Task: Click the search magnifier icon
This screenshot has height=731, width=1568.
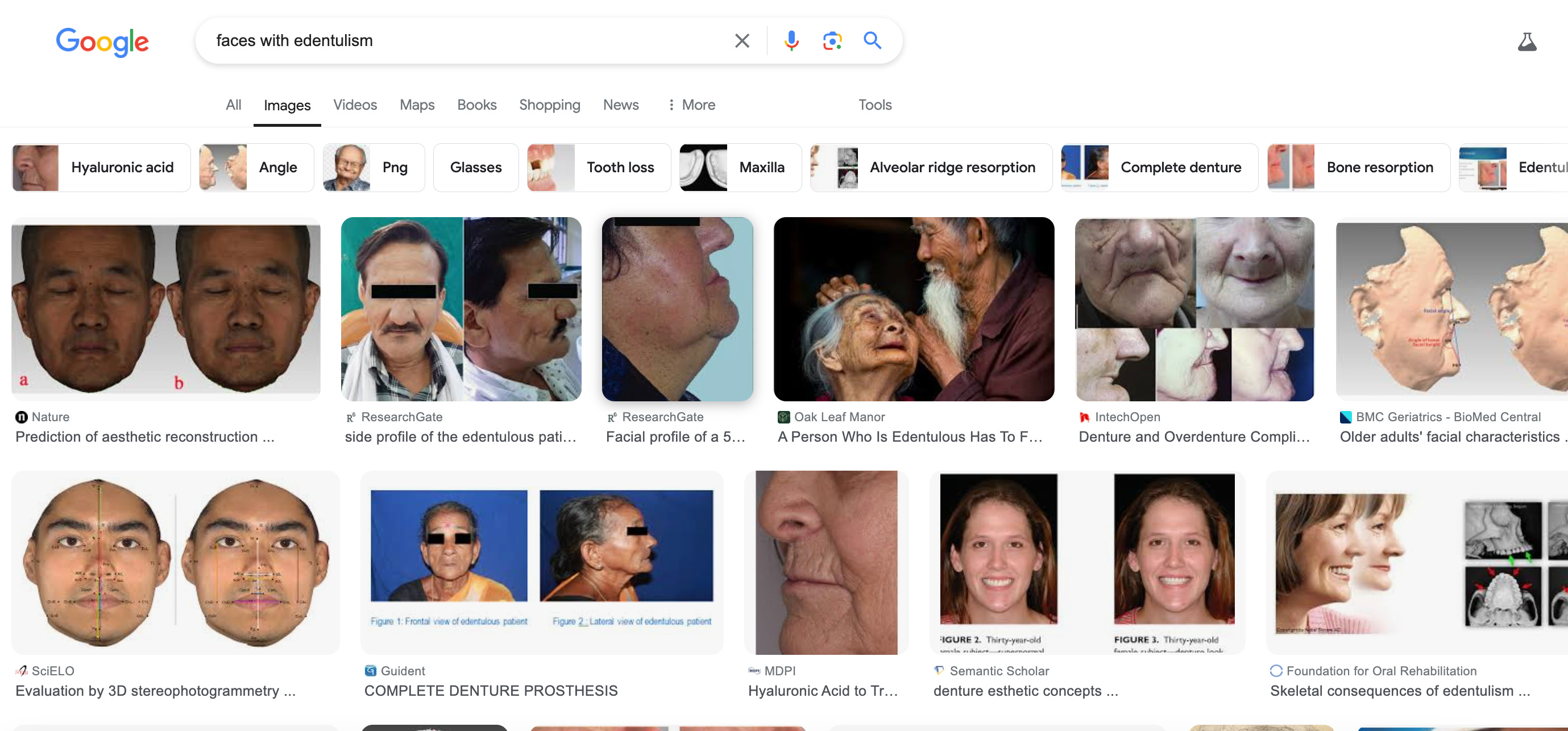Action: 872,40
